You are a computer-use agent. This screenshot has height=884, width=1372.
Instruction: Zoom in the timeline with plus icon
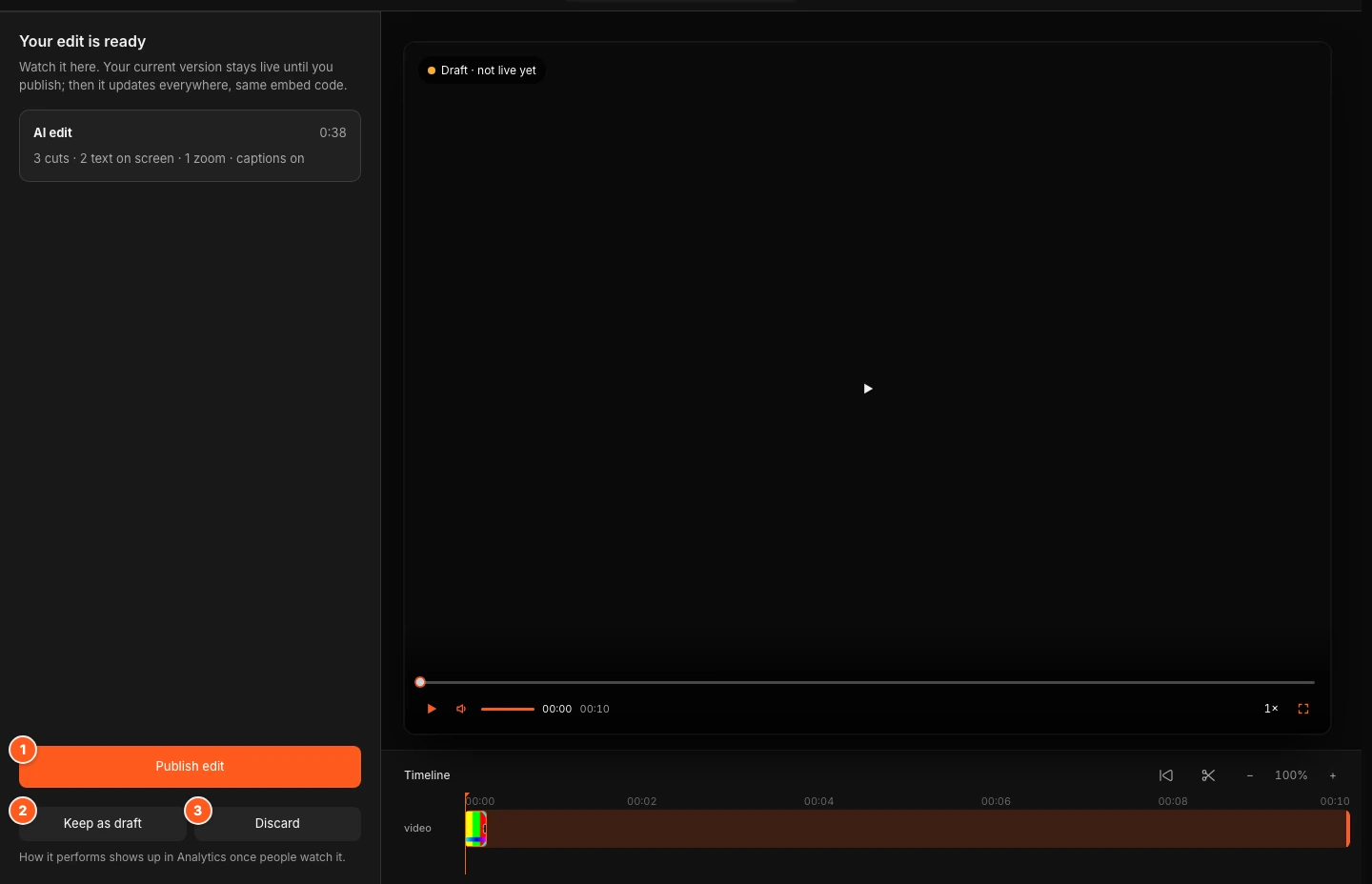click(1333, 775)
